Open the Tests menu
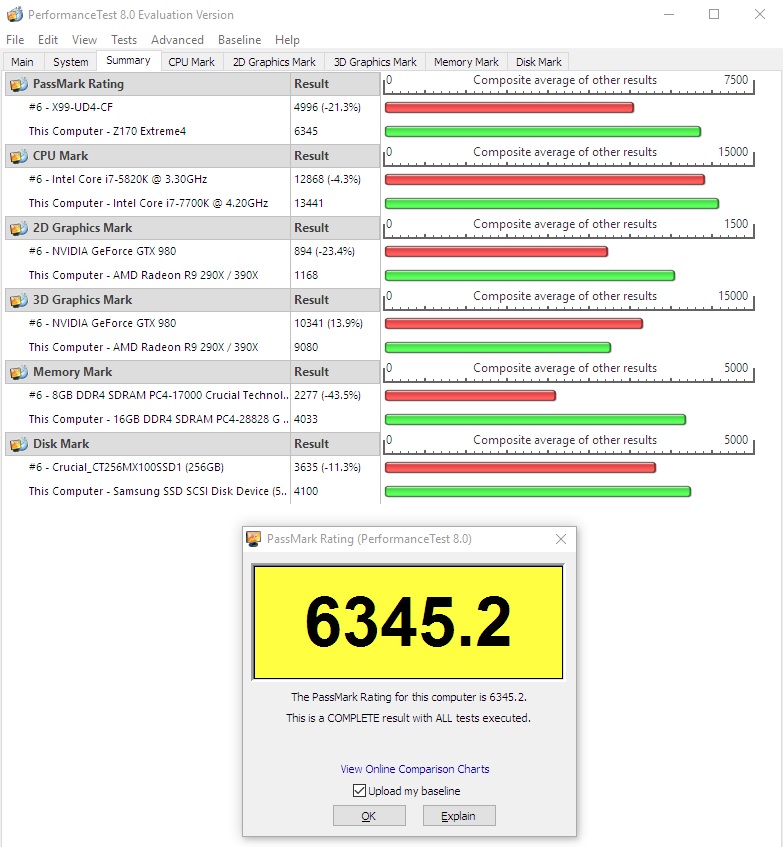783x847 pixels. pyautogui.click(x=124, y=39)
